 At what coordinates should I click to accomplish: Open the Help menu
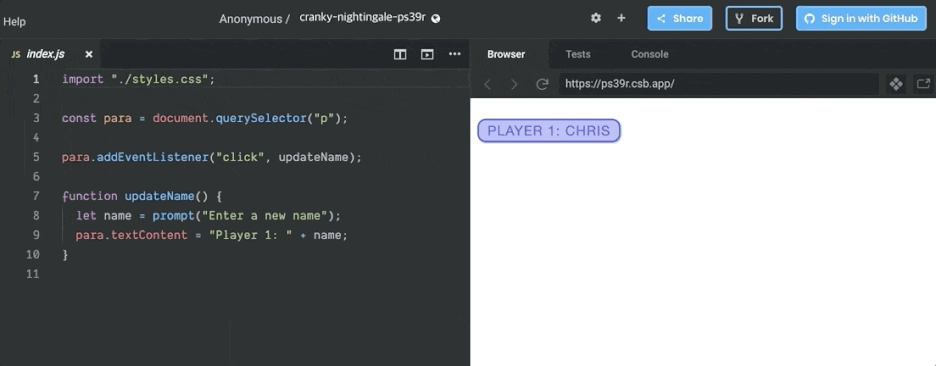coord(14,22)
